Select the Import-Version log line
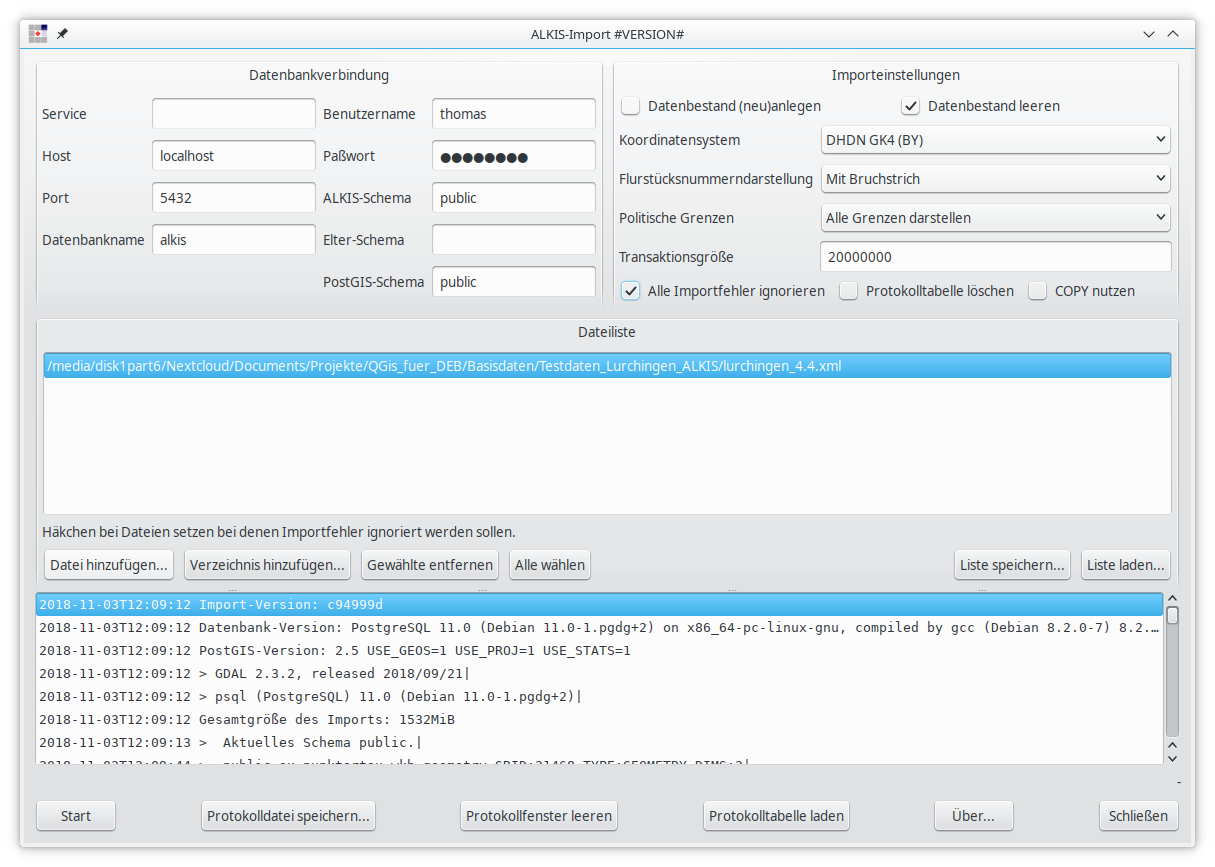 pyautogui.click(x=600, y=605)
